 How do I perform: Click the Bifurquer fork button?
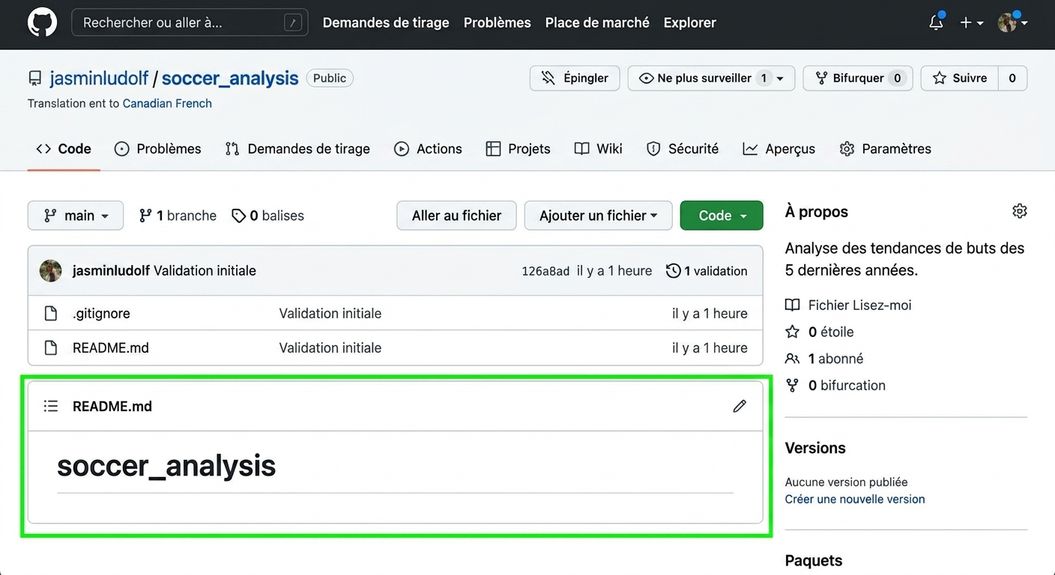[858, 78]
